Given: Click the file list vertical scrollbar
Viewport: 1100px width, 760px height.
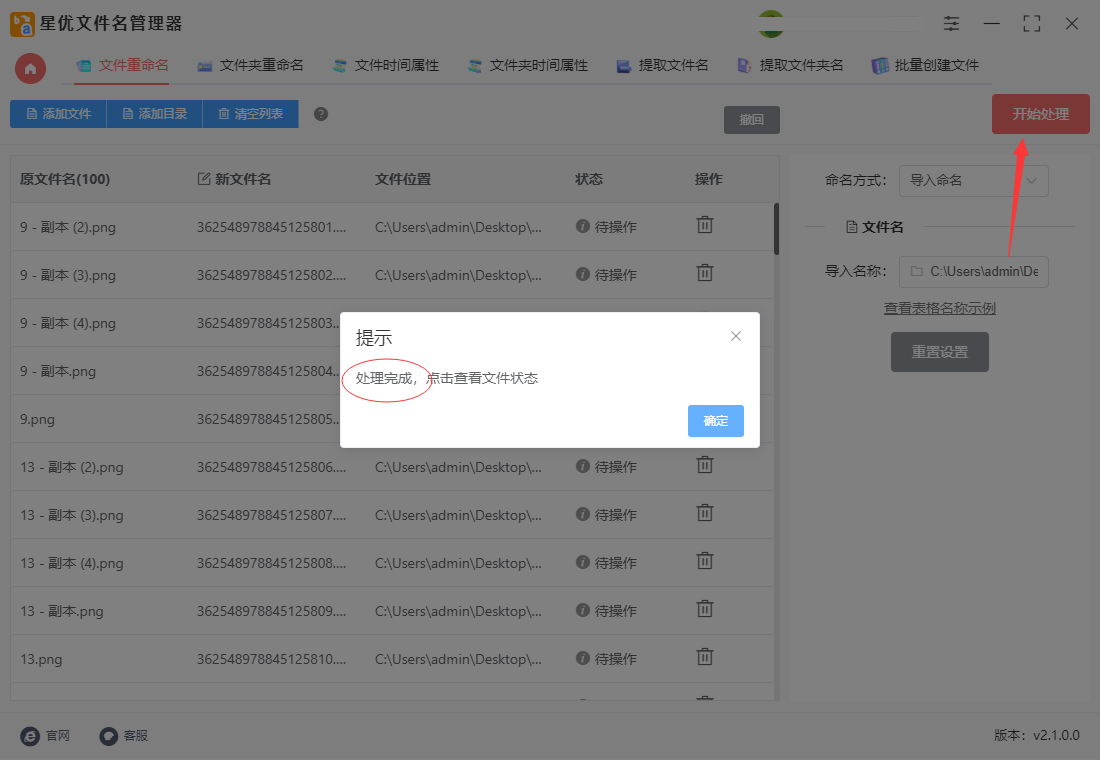Looking at the screenshot, I should [777, 229].
